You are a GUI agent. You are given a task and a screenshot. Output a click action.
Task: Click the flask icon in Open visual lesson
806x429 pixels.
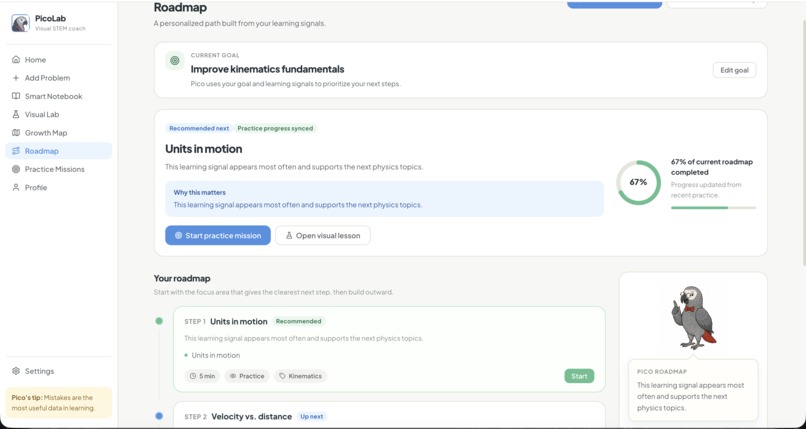(x=289, y=235)
